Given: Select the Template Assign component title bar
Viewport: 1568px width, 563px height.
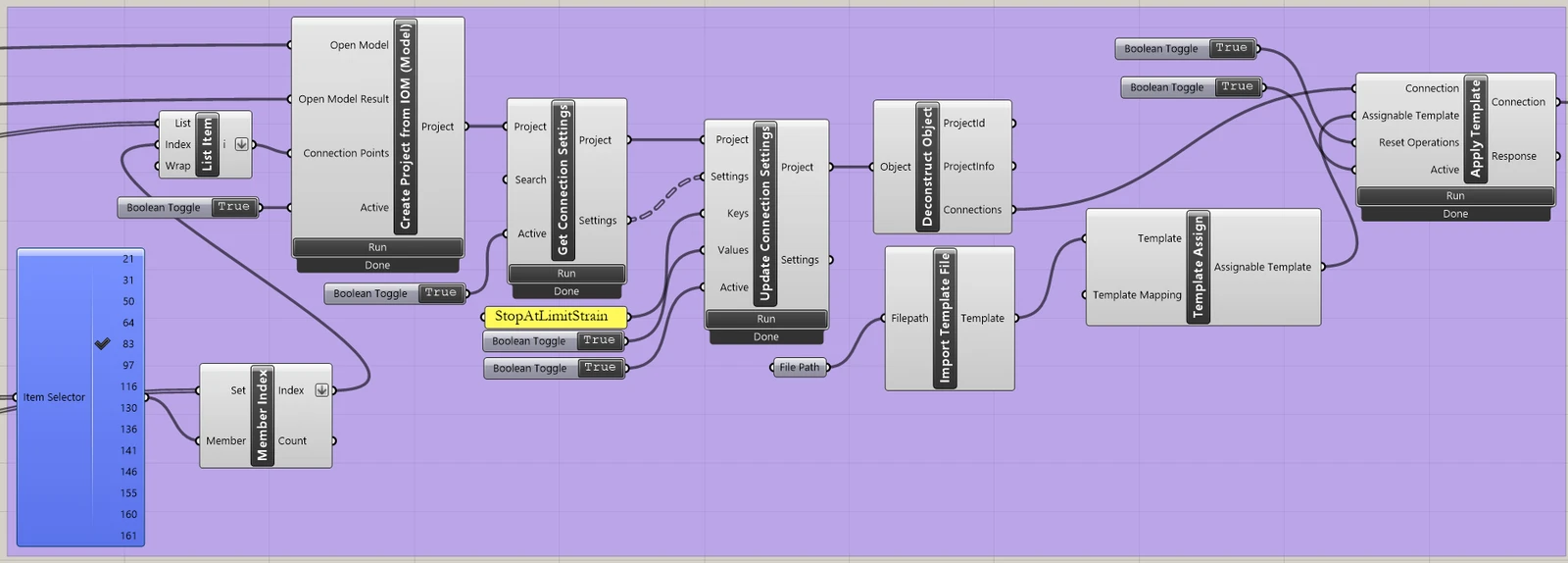Looking at the screenshot, I should tap(1198, 267).
